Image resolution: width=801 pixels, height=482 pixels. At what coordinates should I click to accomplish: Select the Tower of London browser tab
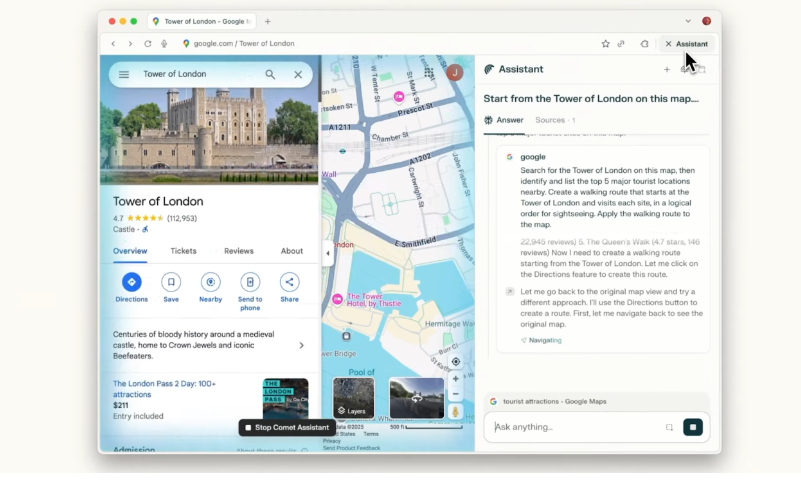pos(202,21)
